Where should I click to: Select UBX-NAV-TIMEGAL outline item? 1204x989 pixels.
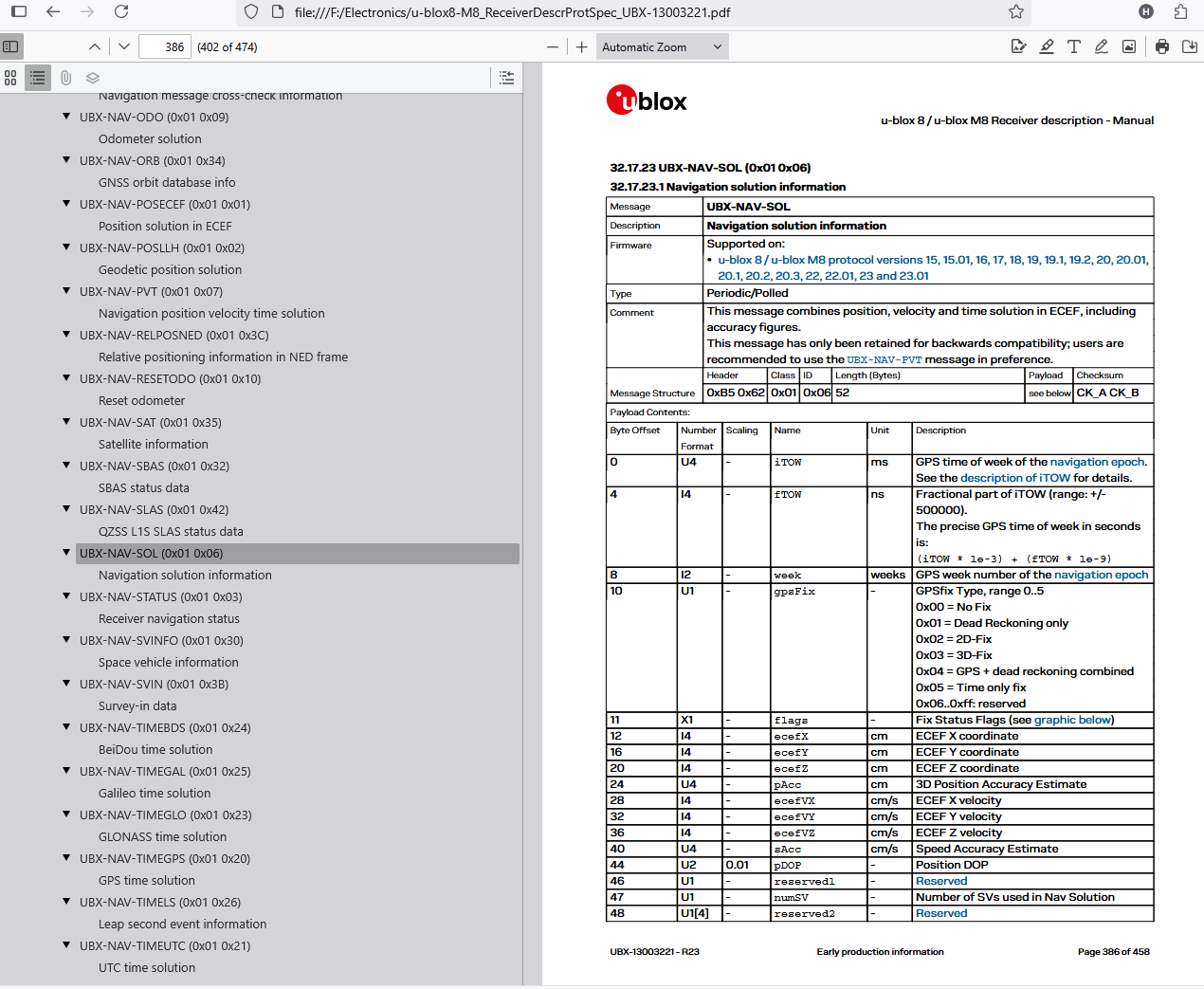pyautogui.click(x=165, y=772)
